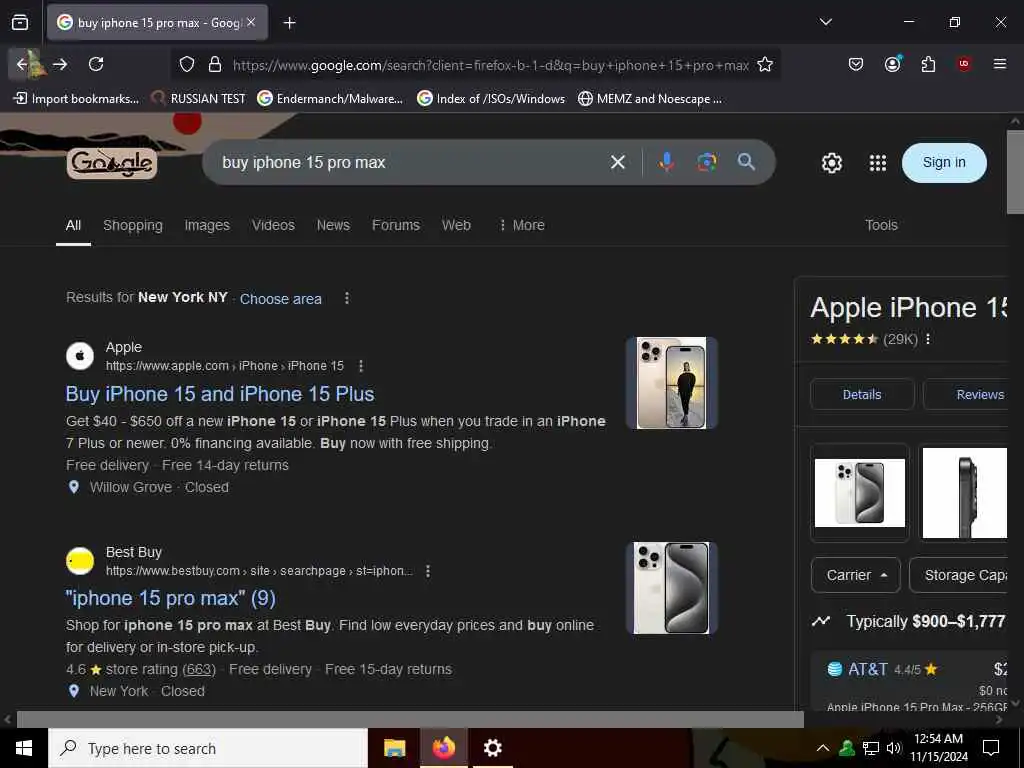Open the uBlock Origin extension icon
This screenshot has height=768, width=1024.
[x=964, y=64]
